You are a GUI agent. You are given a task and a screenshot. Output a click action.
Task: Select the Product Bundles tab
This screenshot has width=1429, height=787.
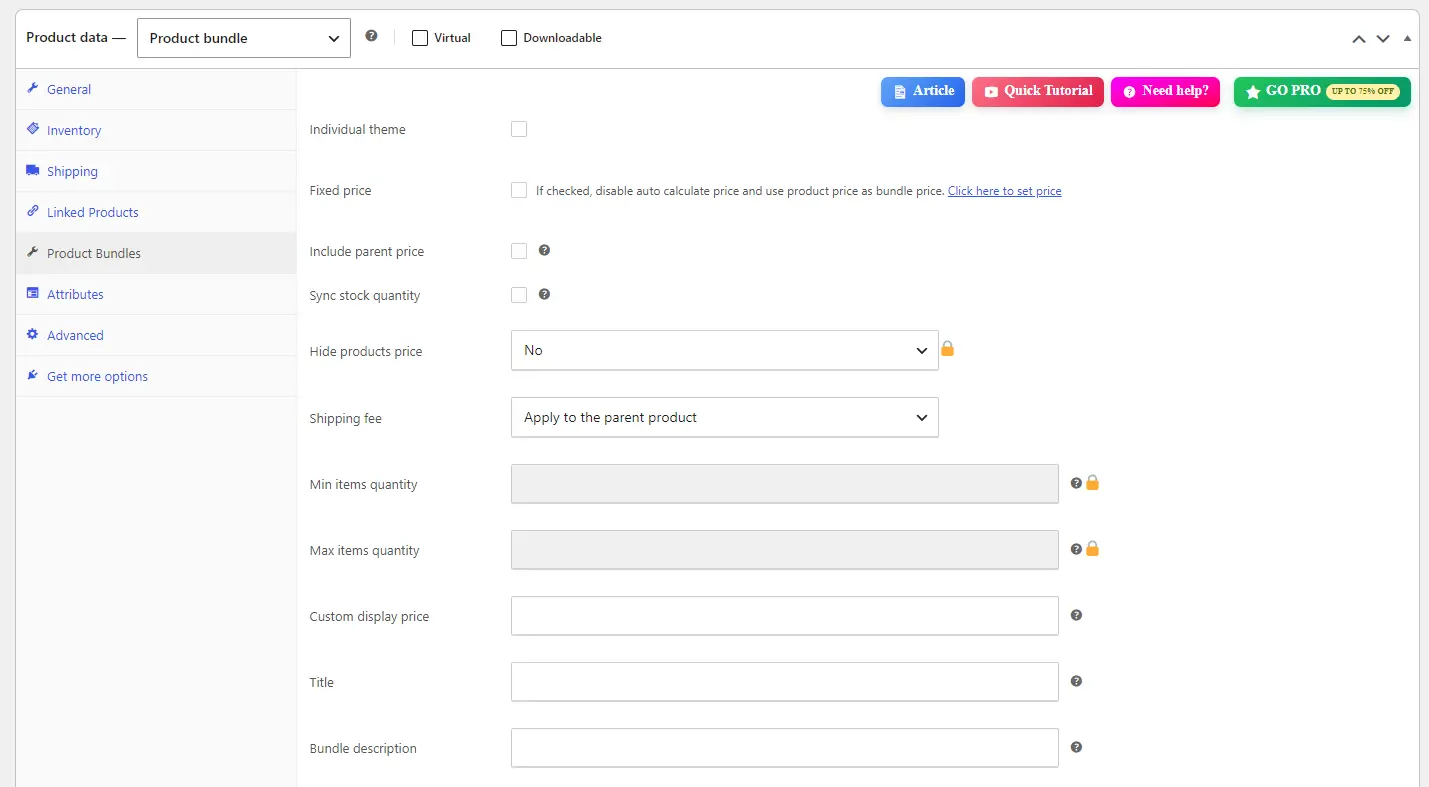pyautogui.click(x=156, y=253)
